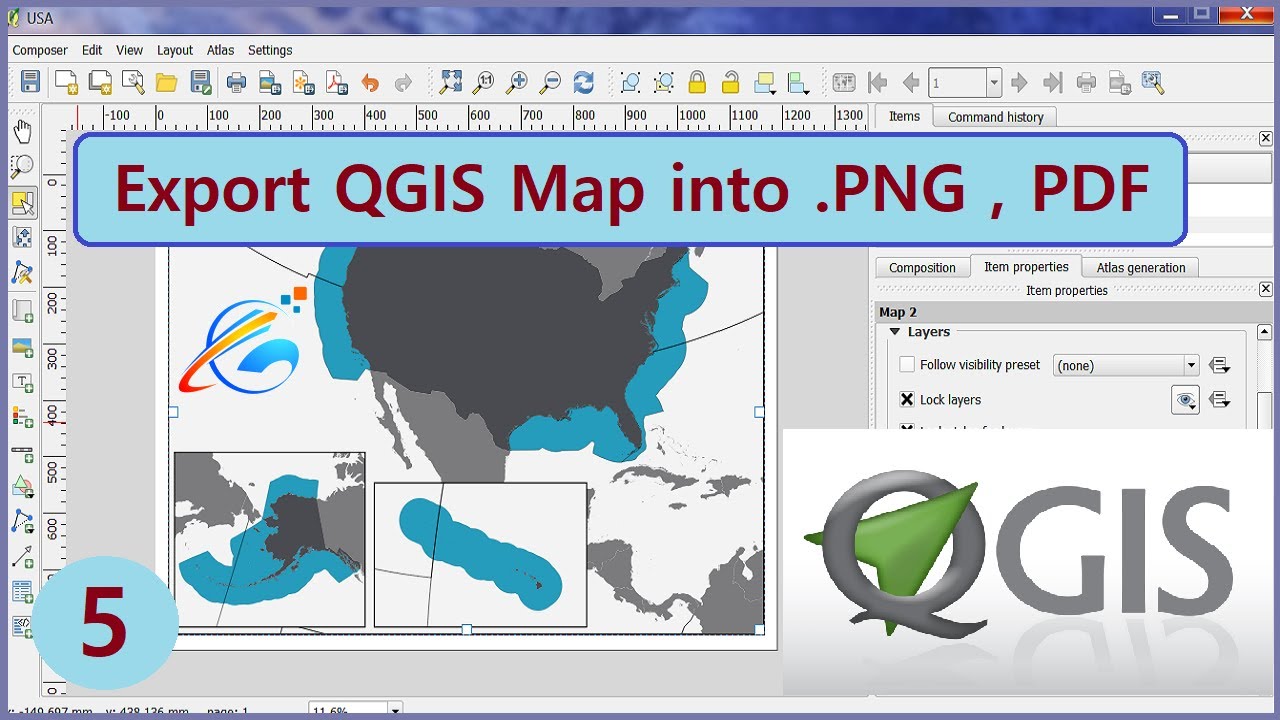This screenshot has height=720, width=1280.
Task: Click the atlas page number field
Action: coord(957,82)
